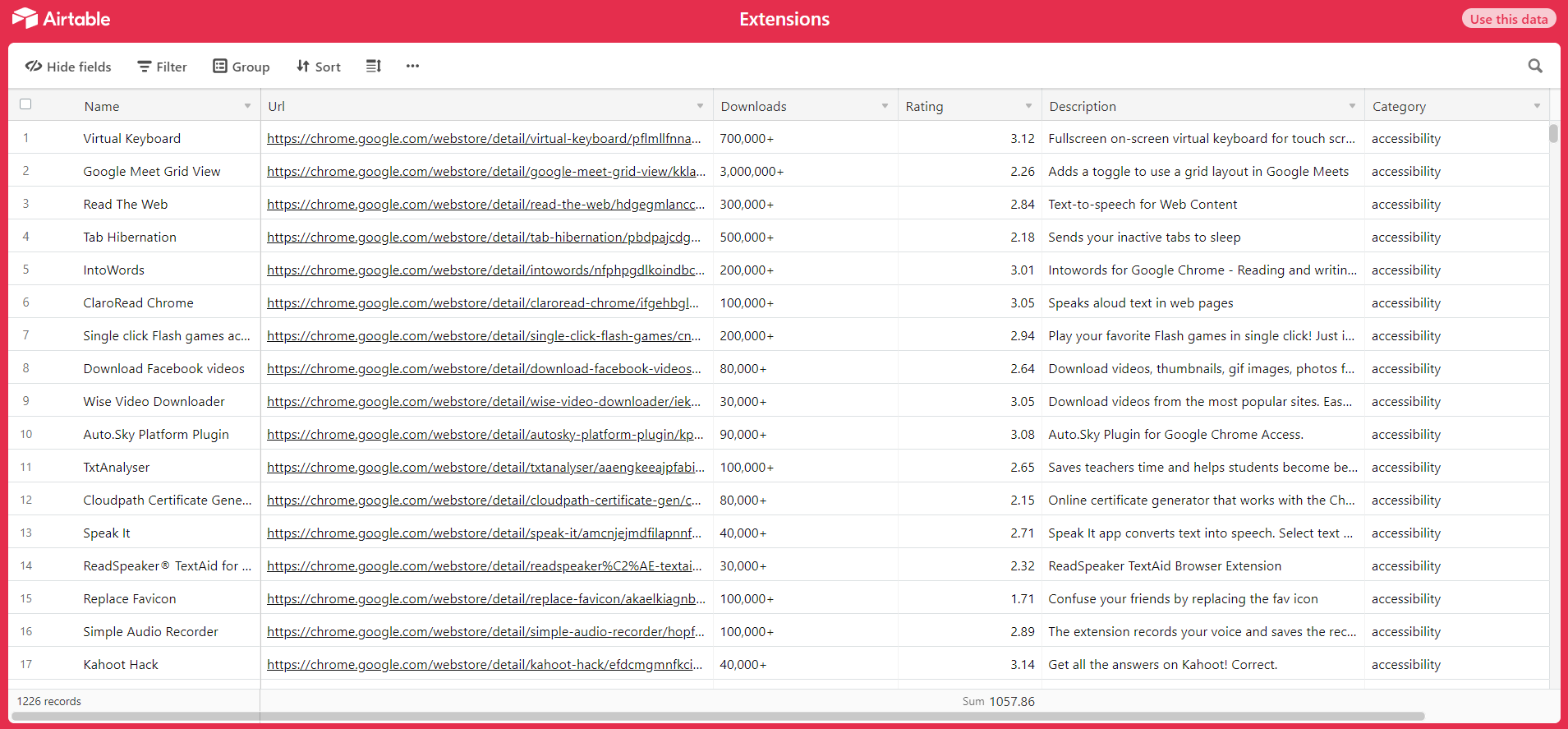Click the Downloads column header

[x=805, y=106]
